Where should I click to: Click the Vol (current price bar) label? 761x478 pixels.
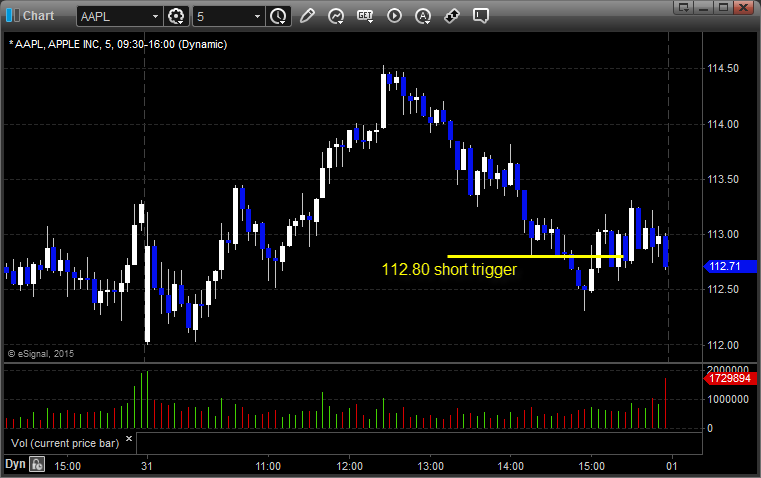[65, 443]
